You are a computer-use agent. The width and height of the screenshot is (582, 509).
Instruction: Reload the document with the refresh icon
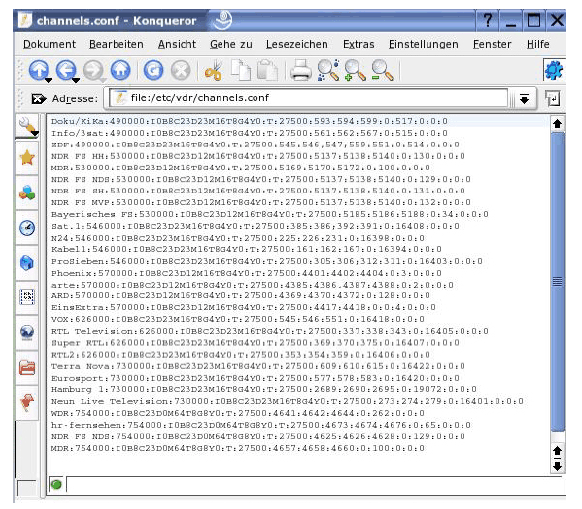coord(153,70)
